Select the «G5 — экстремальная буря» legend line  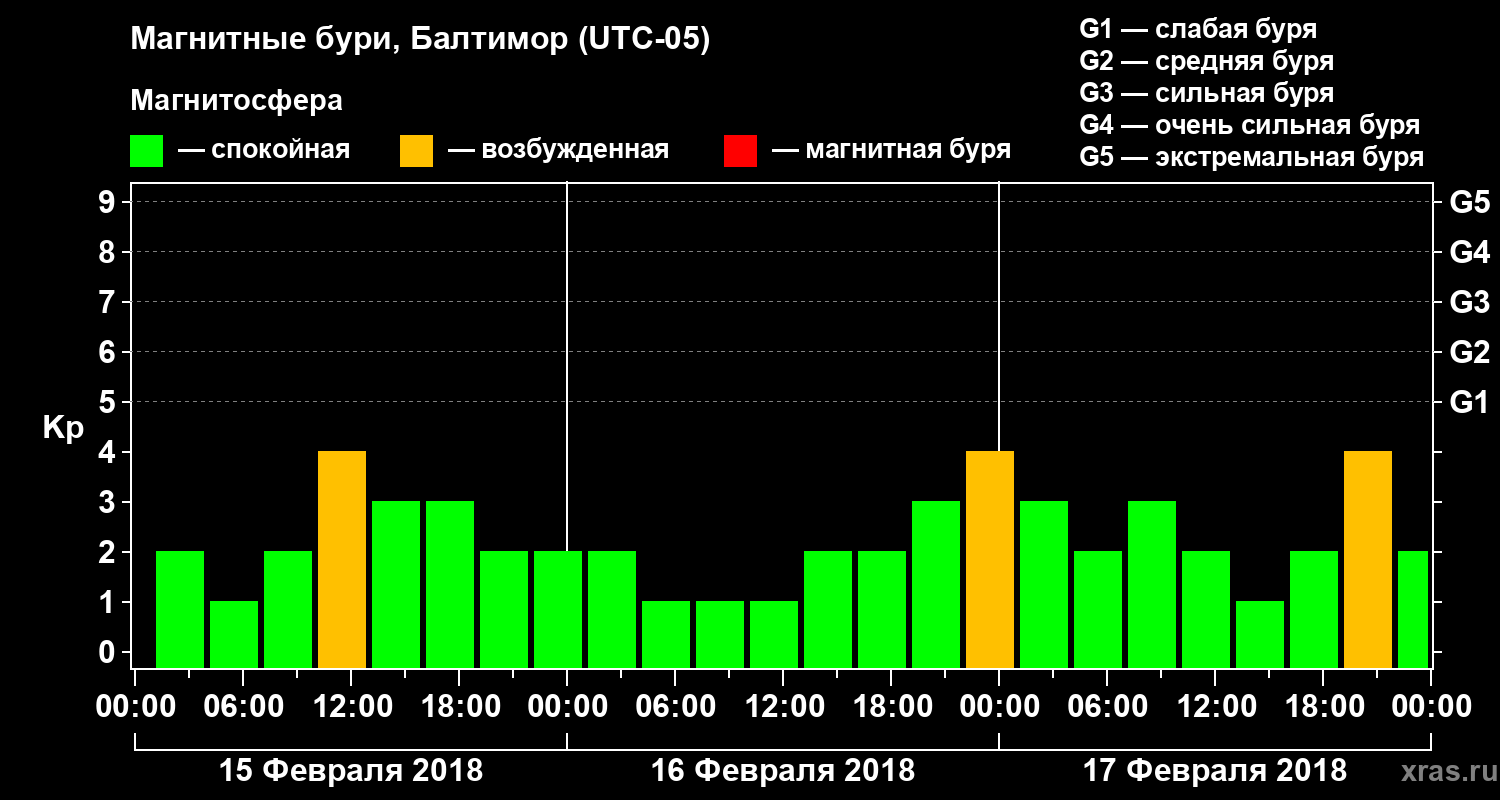[x=1252, y=157]
